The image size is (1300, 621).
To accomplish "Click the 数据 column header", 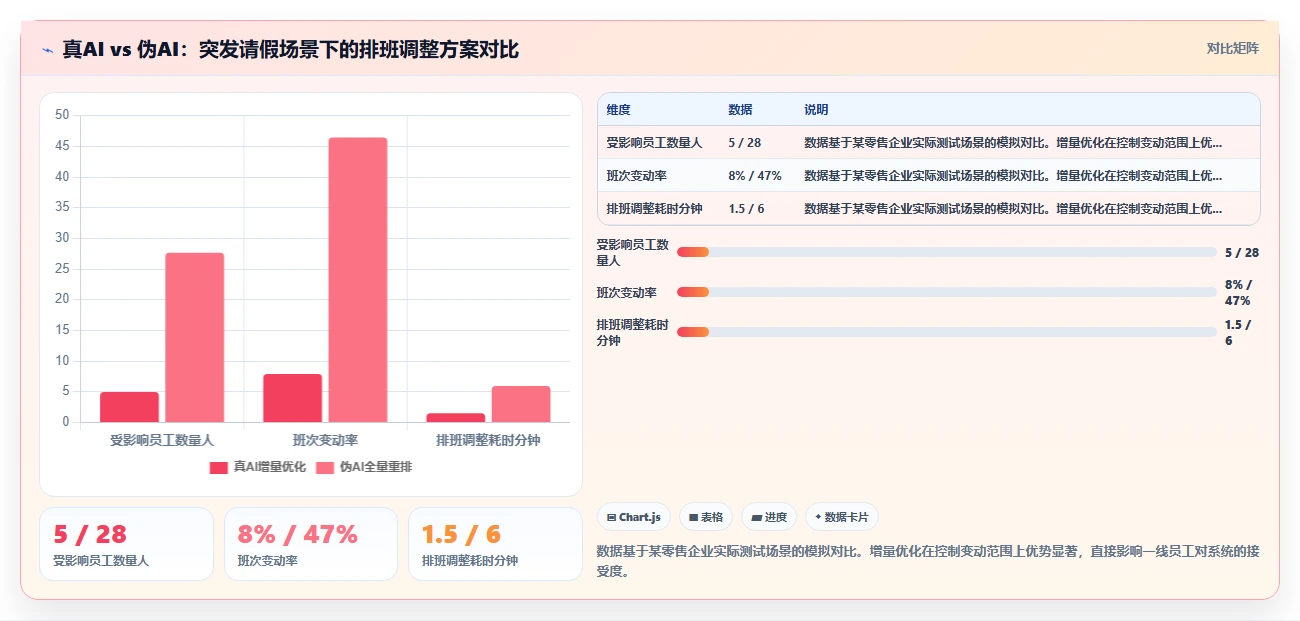I will point(740,110).
